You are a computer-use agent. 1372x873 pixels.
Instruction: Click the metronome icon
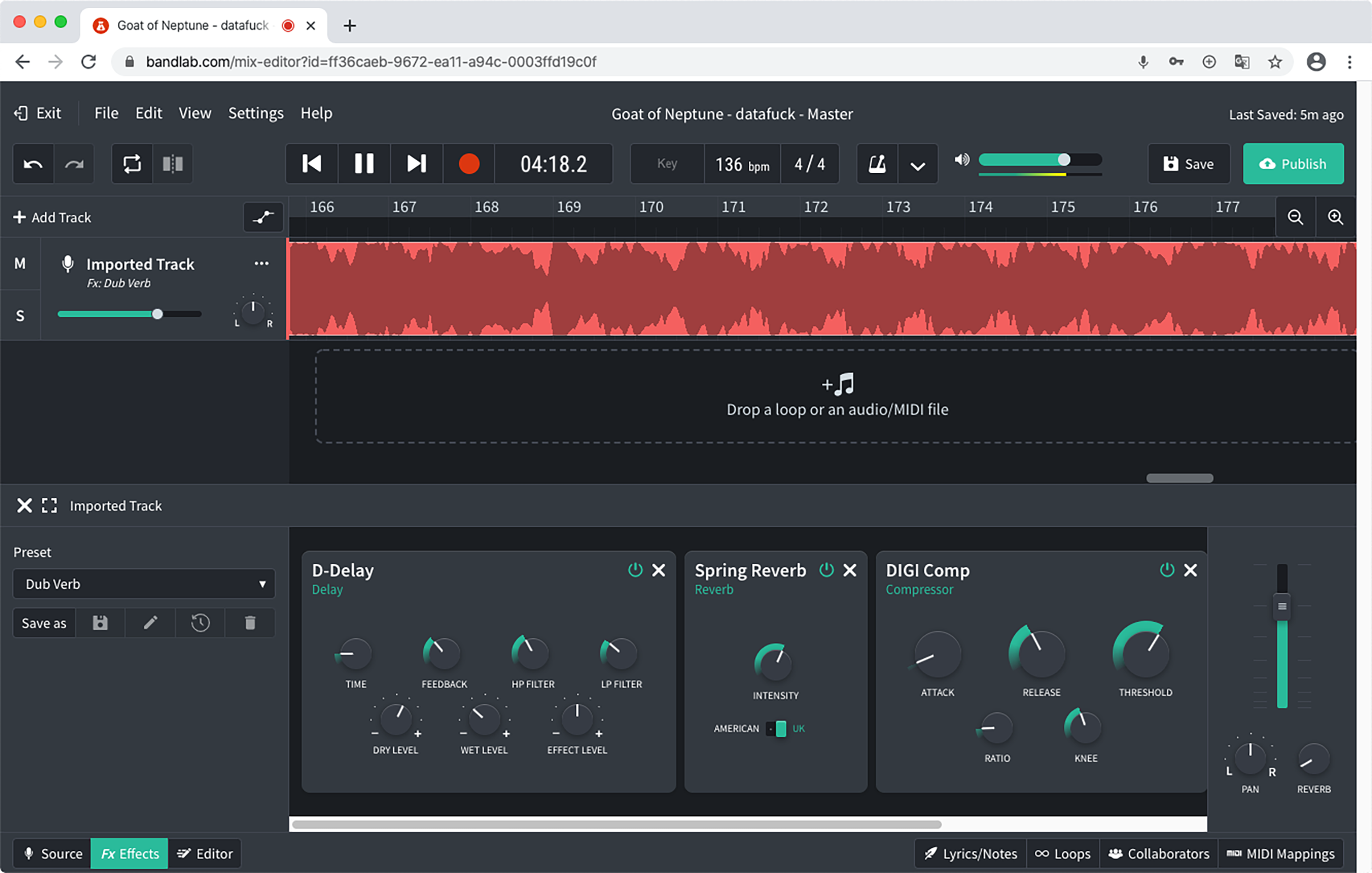(x=877, y=164)
